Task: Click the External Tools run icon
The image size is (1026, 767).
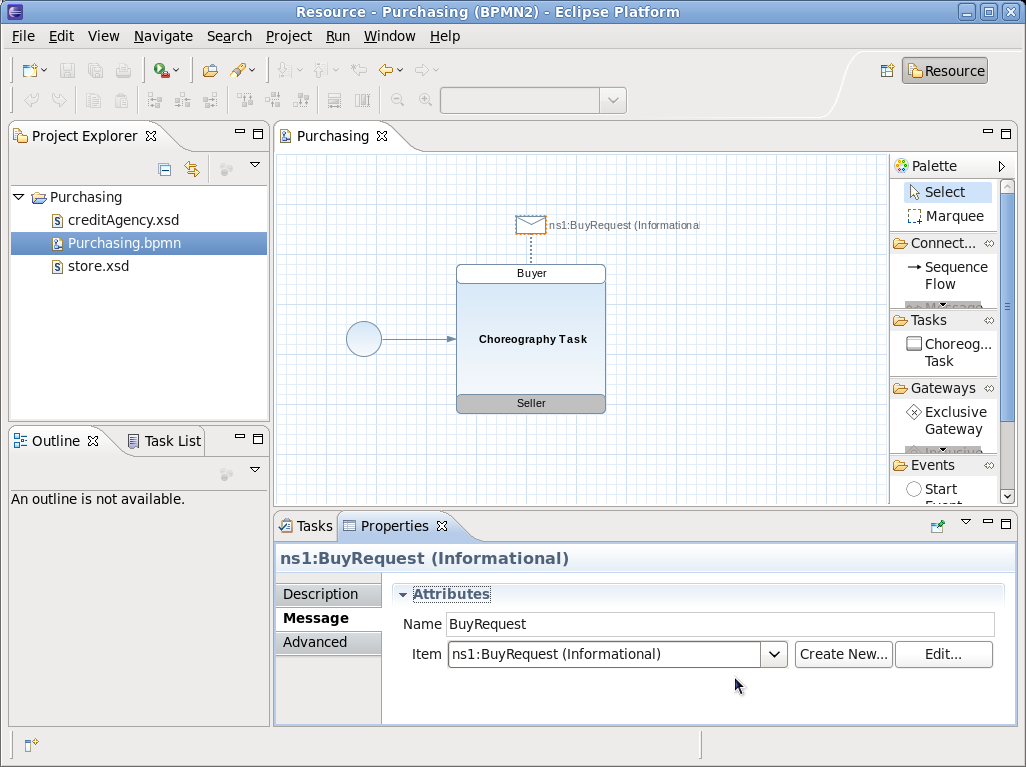Action: coord(162,70)
